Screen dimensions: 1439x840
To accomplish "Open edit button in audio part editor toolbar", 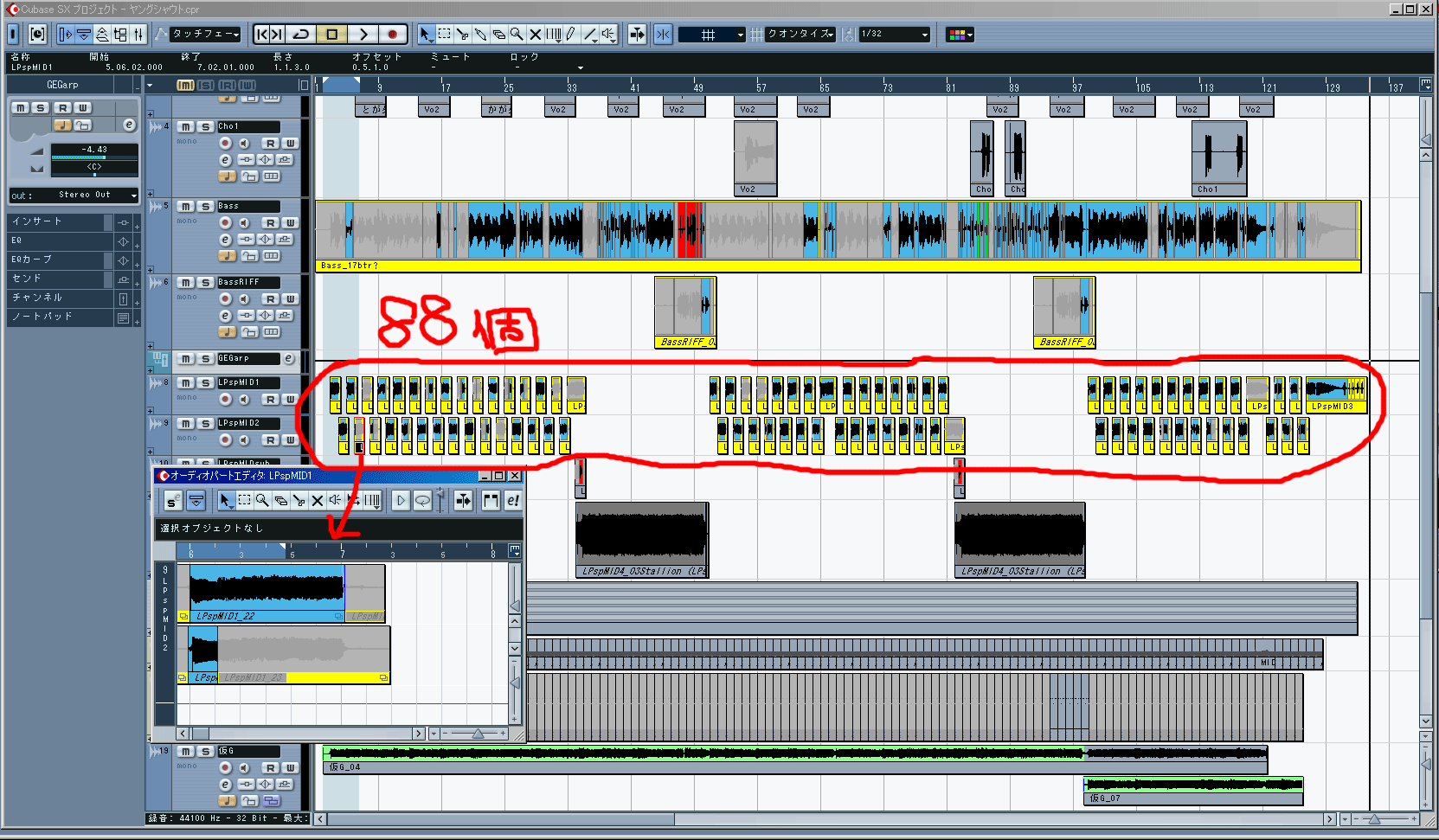I will click(513, 501).
